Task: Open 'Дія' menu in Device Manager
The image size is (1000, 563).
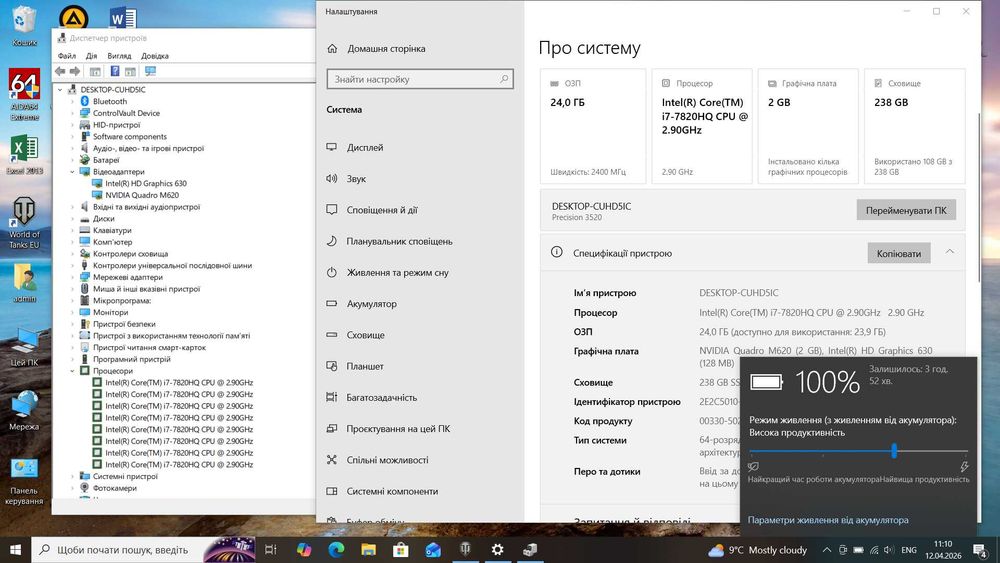Action: 91,56
